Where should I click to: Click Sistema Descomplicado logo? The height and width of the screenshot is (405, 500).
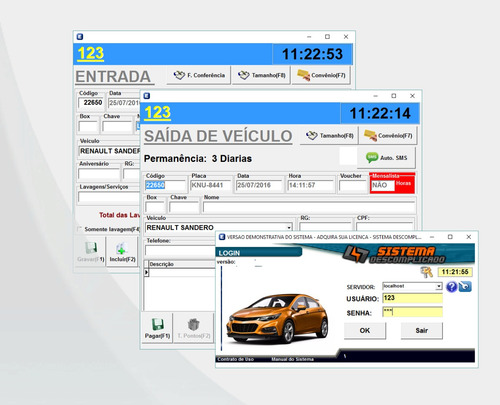point(394,254)
